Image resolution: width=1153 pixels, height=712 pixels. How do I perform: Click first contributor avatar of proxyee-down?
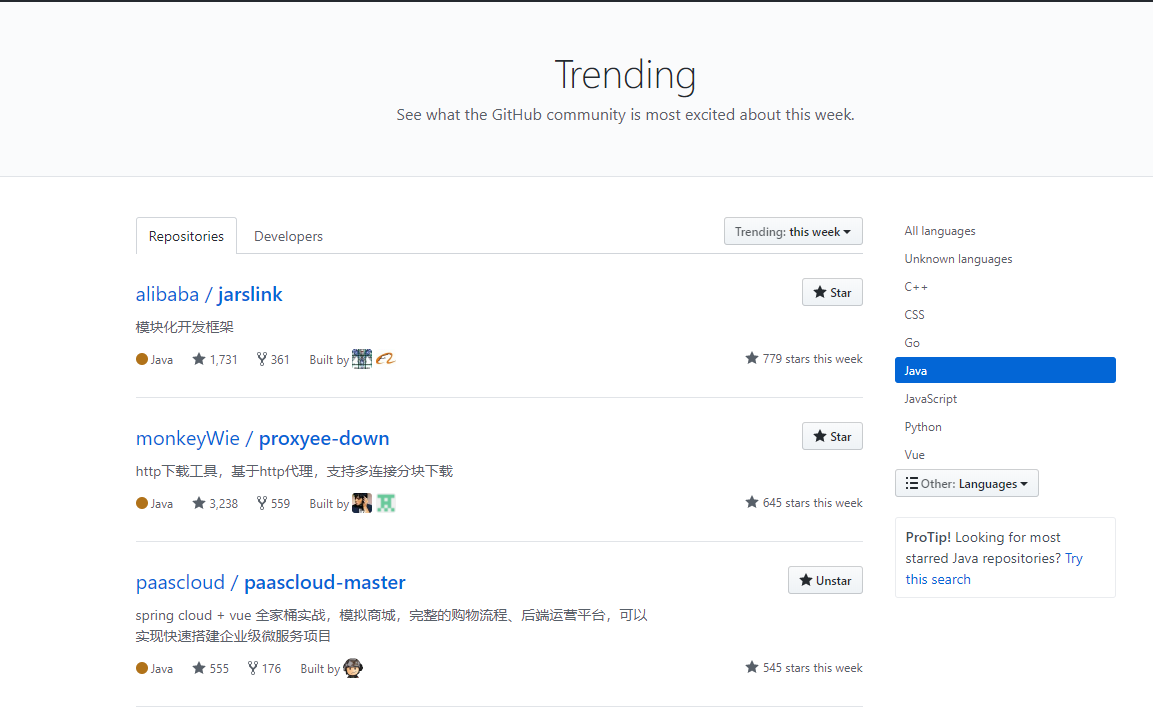362,503
